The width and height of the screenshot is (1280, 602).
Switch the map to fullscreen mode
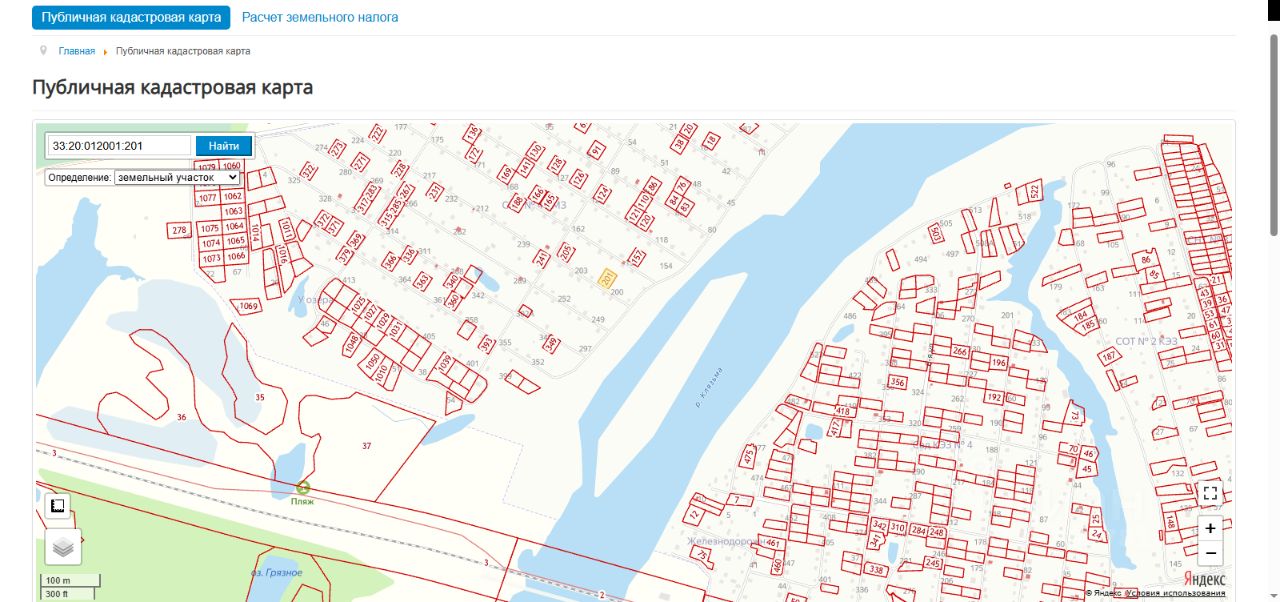point(1210,493)
